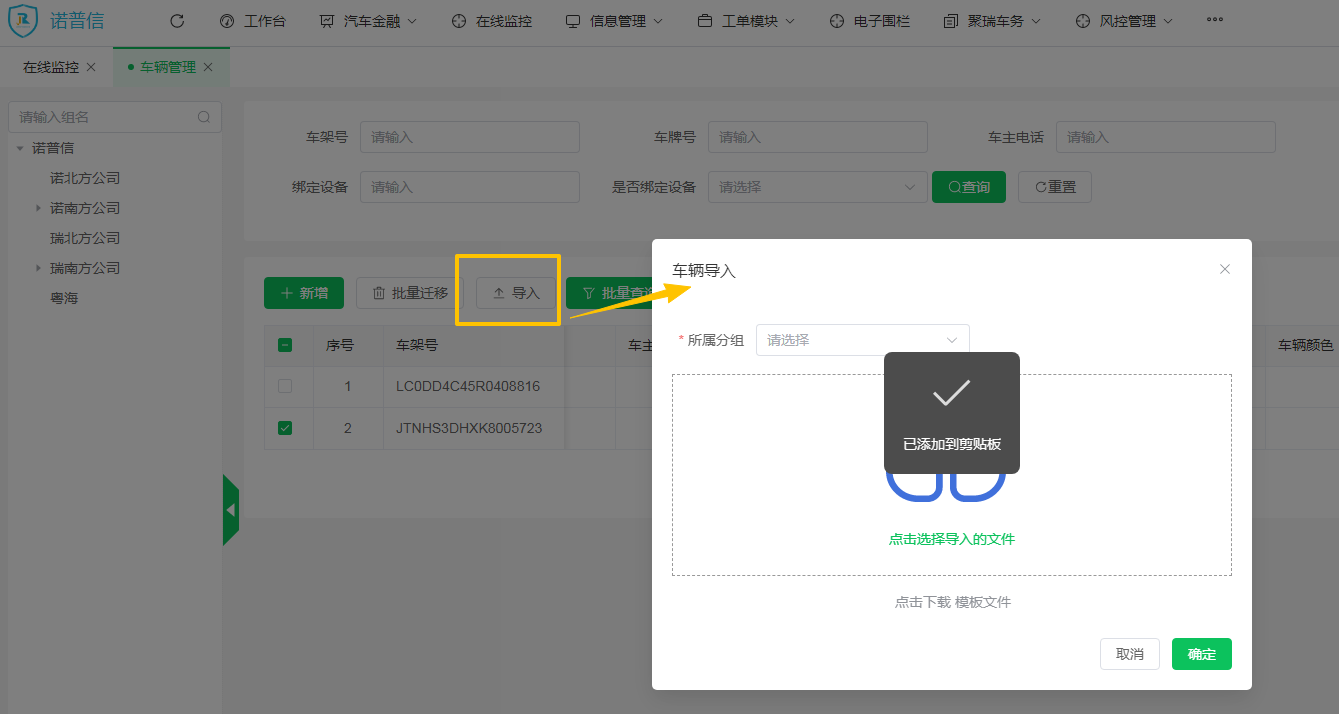Screen dimensions: 1339x714
Task: Expand the 诺南方公司 tree node
Action: point(38,208)
